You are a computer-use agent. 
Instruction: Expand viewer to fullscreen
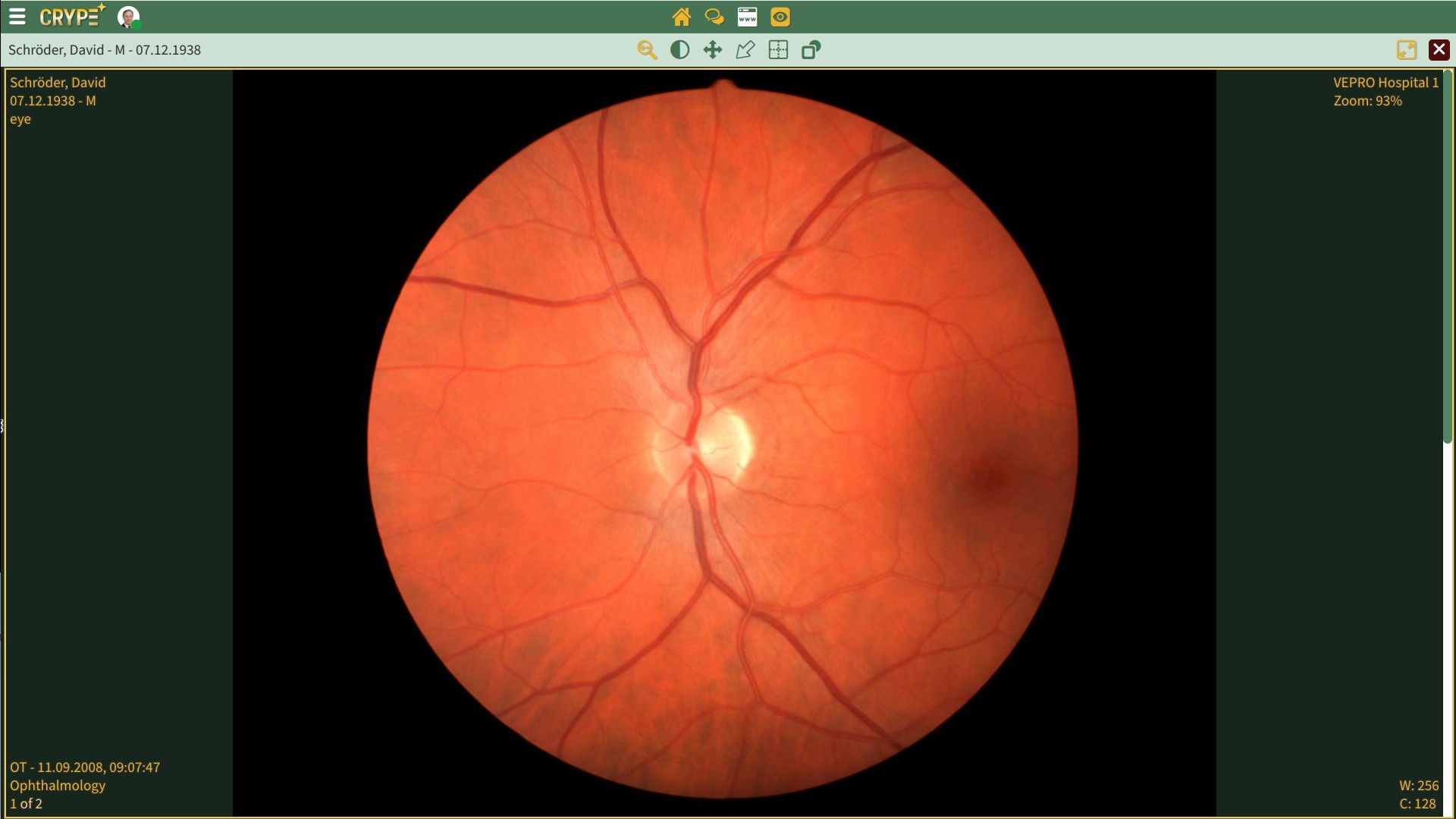(x=1407, y=50)
